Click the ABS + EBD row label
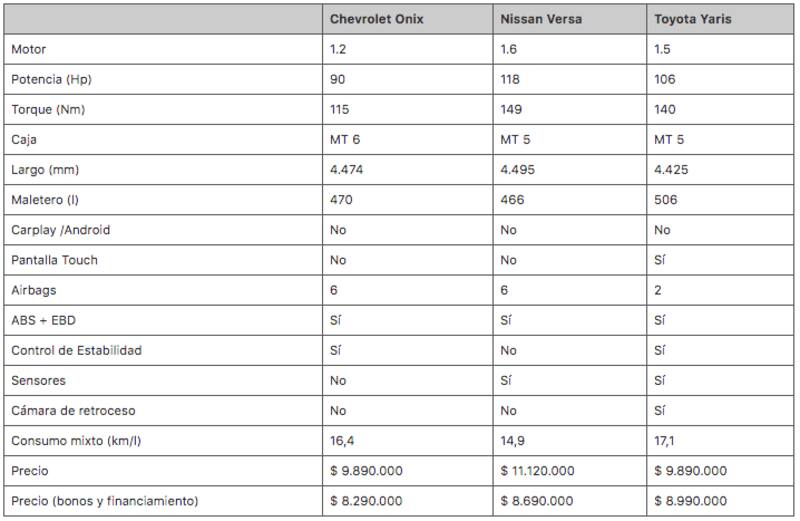 42,320
